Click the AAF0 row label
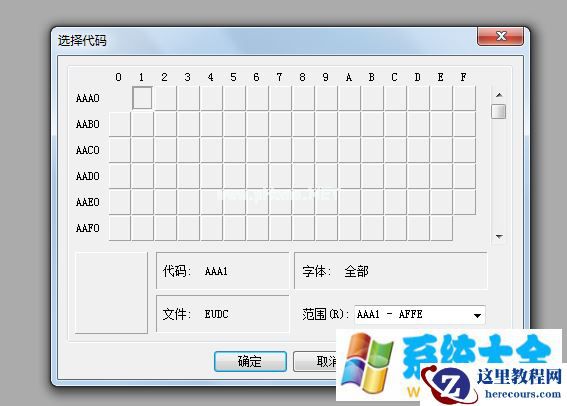The height and width of the screenshot is (406, 567). [x=88, y=228]
